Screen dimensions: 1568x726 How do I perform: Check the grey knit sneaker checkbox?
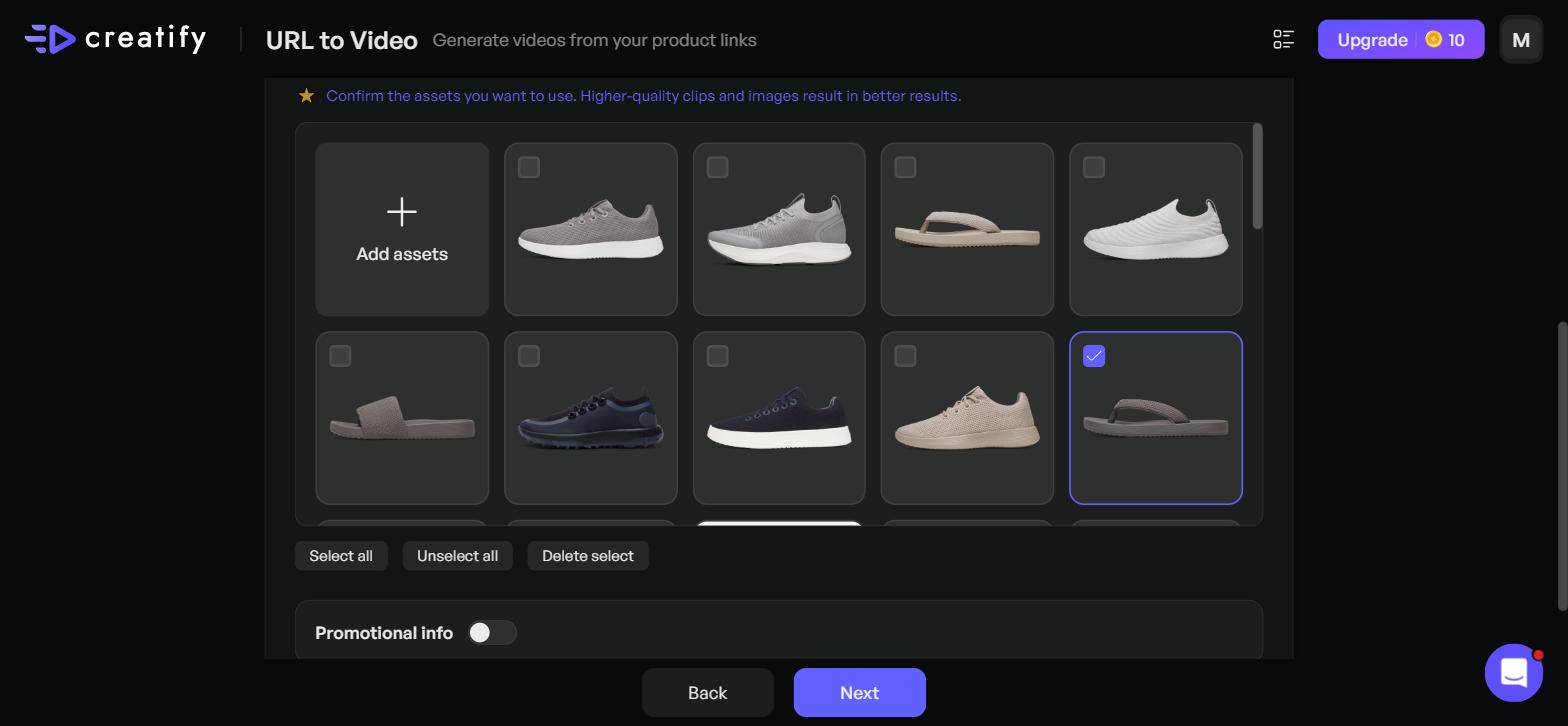(529, 167)
